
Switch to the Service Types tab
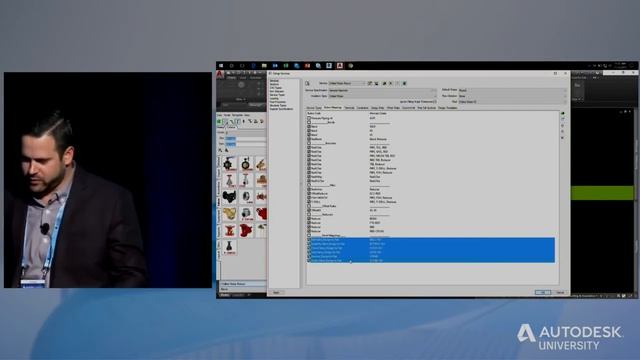click(x=314, y=108)
